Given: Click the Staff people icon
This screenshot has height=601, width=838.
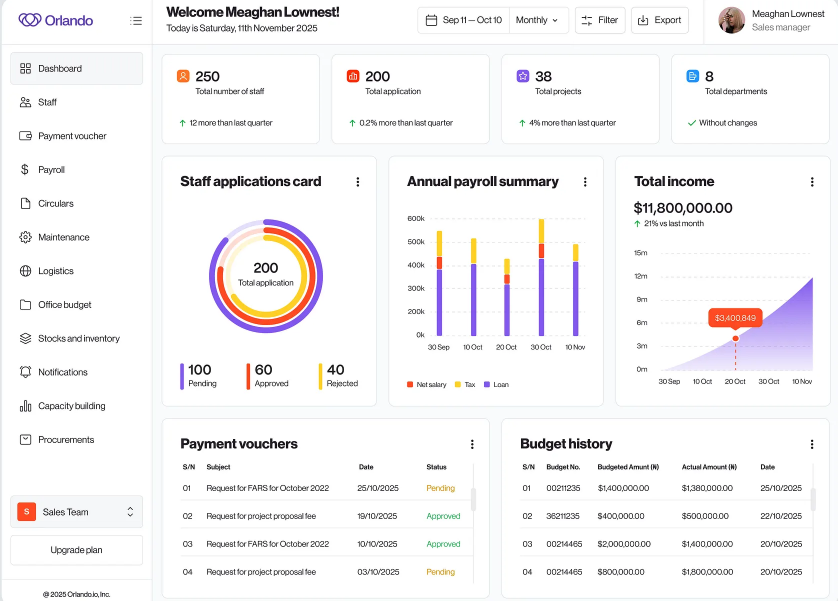Looking at the screenshot, I should (x=25, y=102).
